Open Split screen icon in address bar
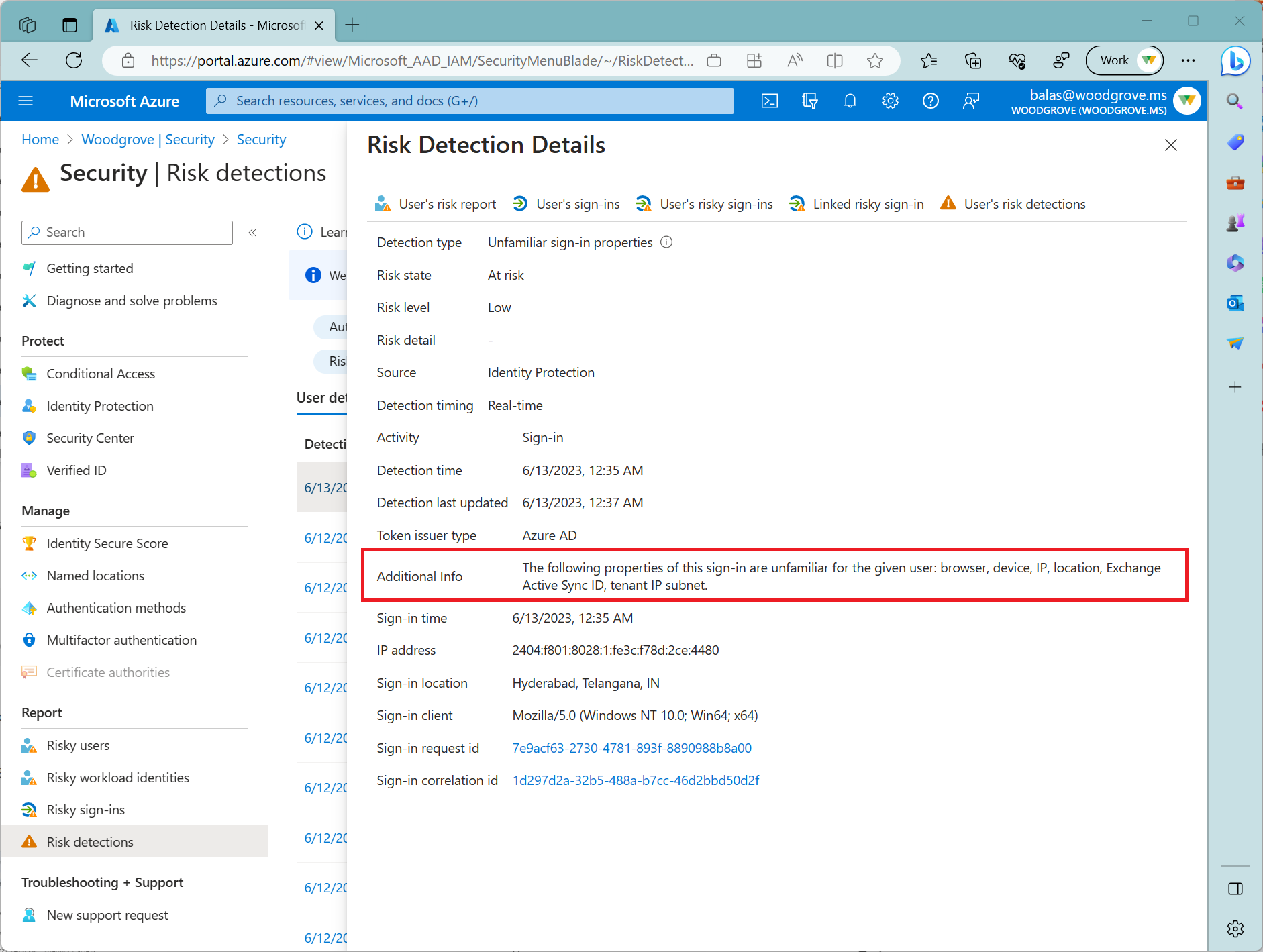Viewport: 1263px width, 952px height. coord(835,61)
